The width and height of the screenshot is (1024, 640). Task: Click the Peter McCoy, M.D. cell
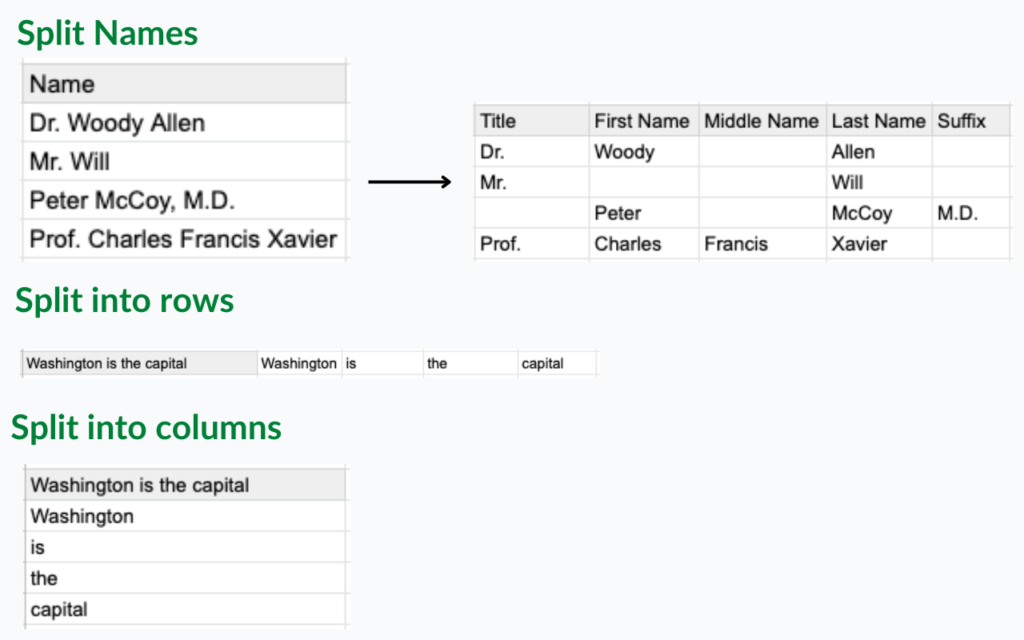(x=184, y=200)
